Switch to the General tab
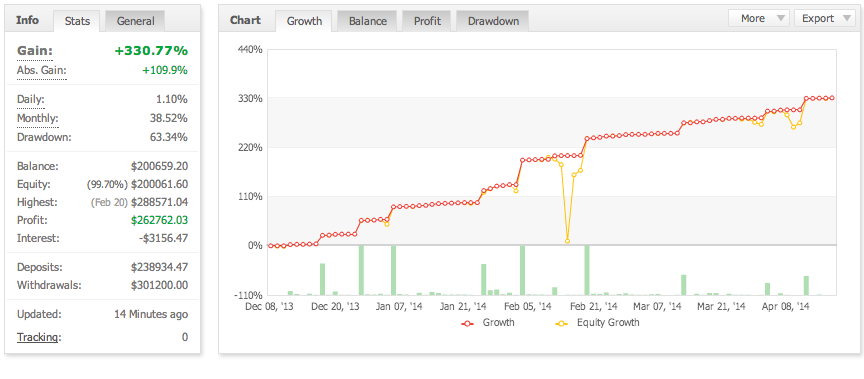The height and width of the screenshot is (379, 864). pyautogui.click(x=135, y=21)
